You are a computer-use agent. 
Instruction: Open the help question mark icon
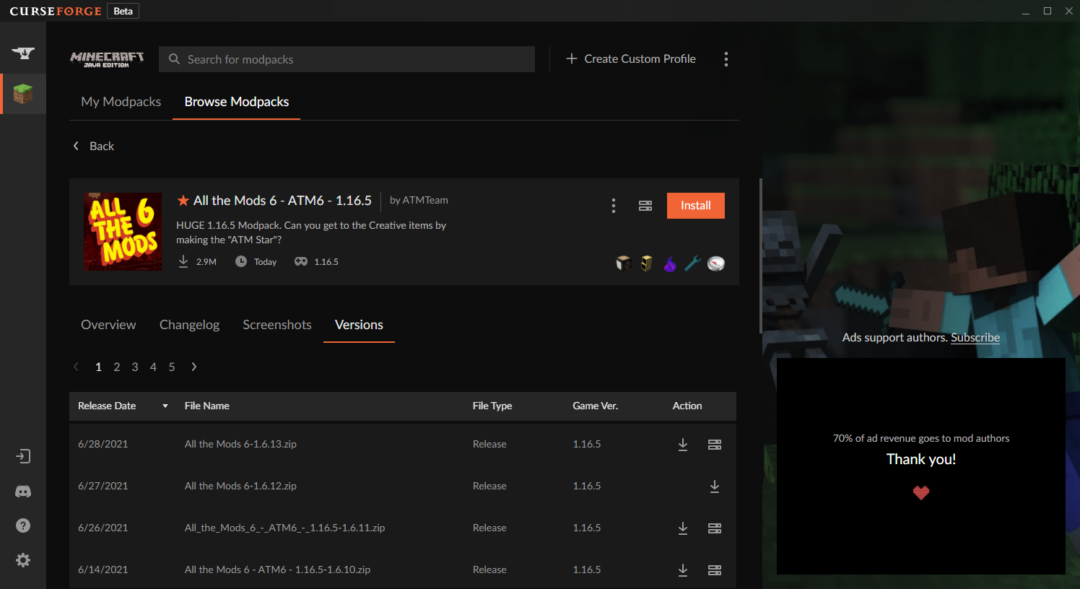click(x=23, y=526)
